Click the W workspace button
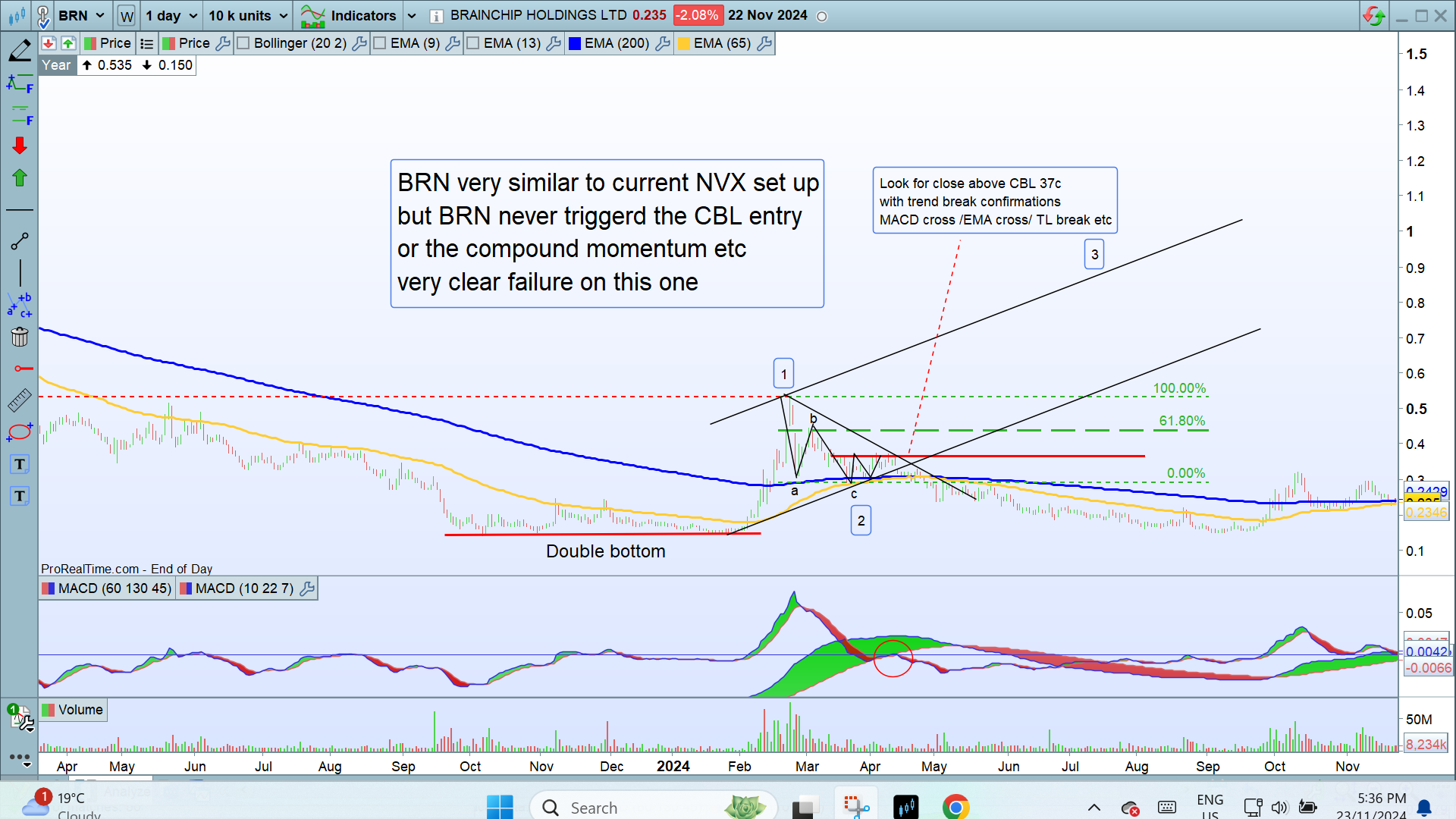 tap(127, 16)
